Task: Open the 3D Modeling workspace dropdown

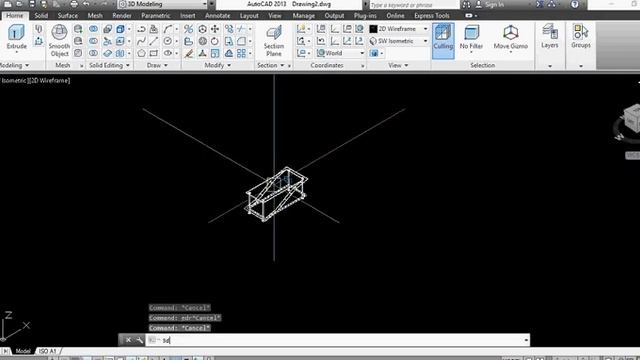Action: 163,4
